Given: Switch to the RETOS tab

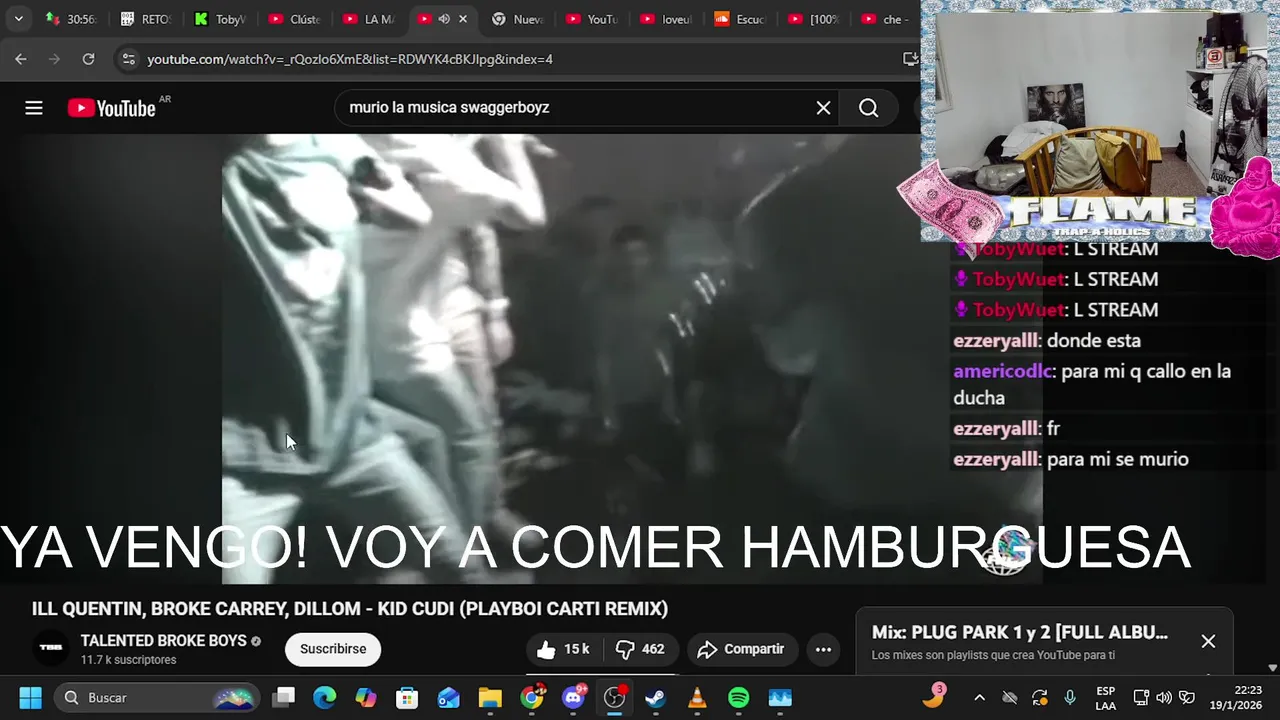Looking at the screenshot, I should [x=145, y=19].
